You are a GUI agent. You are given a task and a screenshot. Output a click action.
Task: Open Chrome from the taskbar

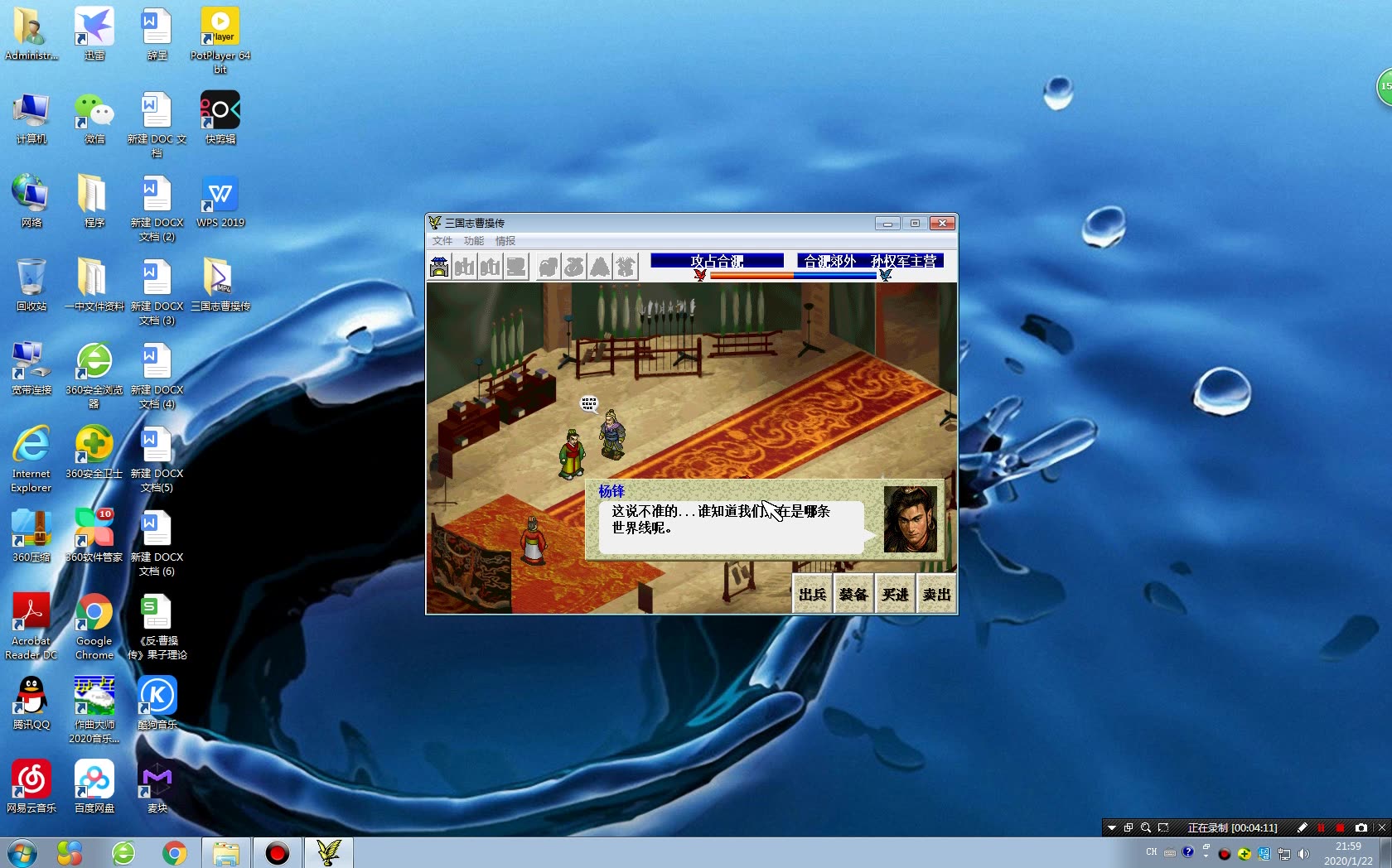click(x=174, y=852)
